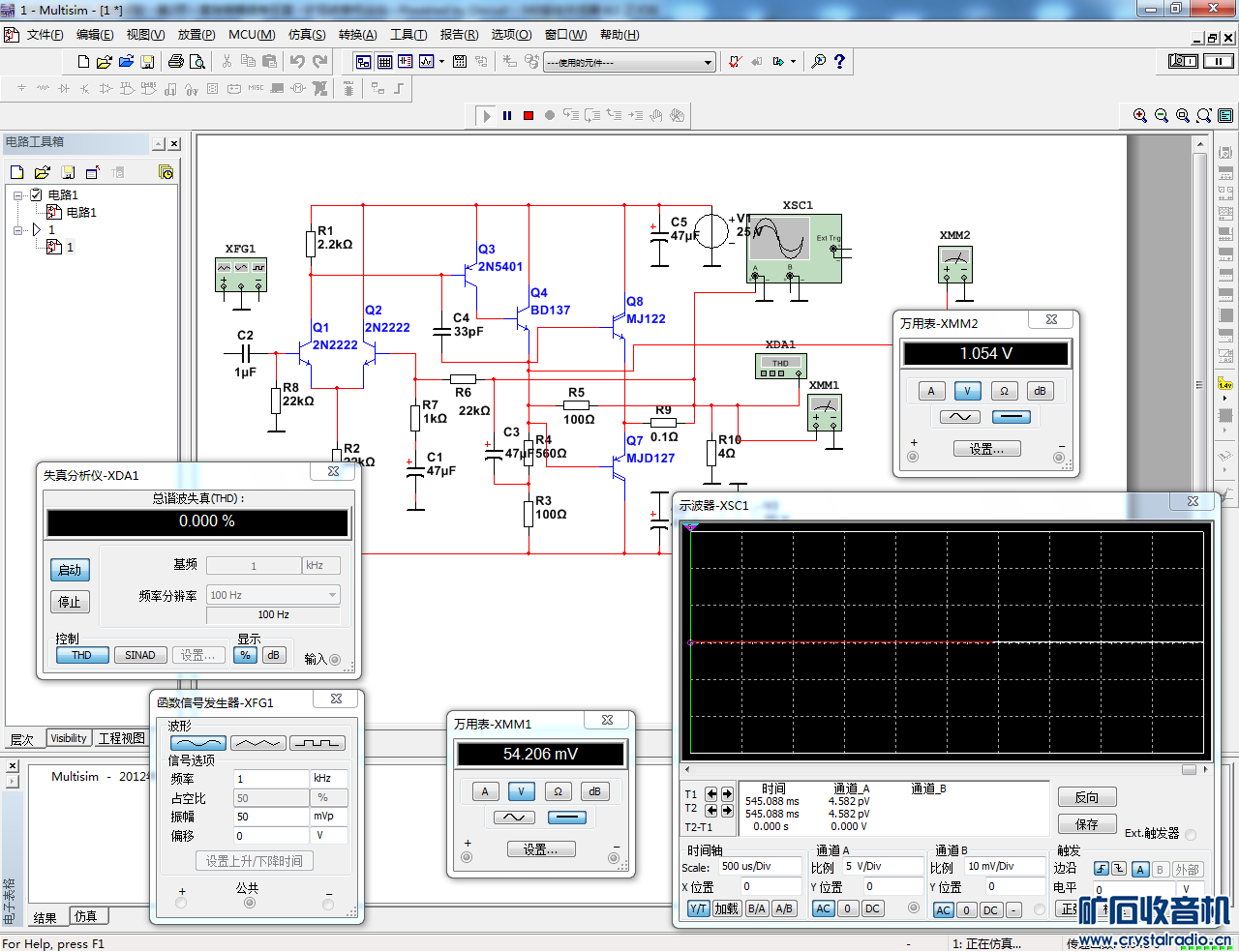Stop the simulation with the red square
Image resolution: width=1239 pixels, height=952 pixels.
pos(529,115)
